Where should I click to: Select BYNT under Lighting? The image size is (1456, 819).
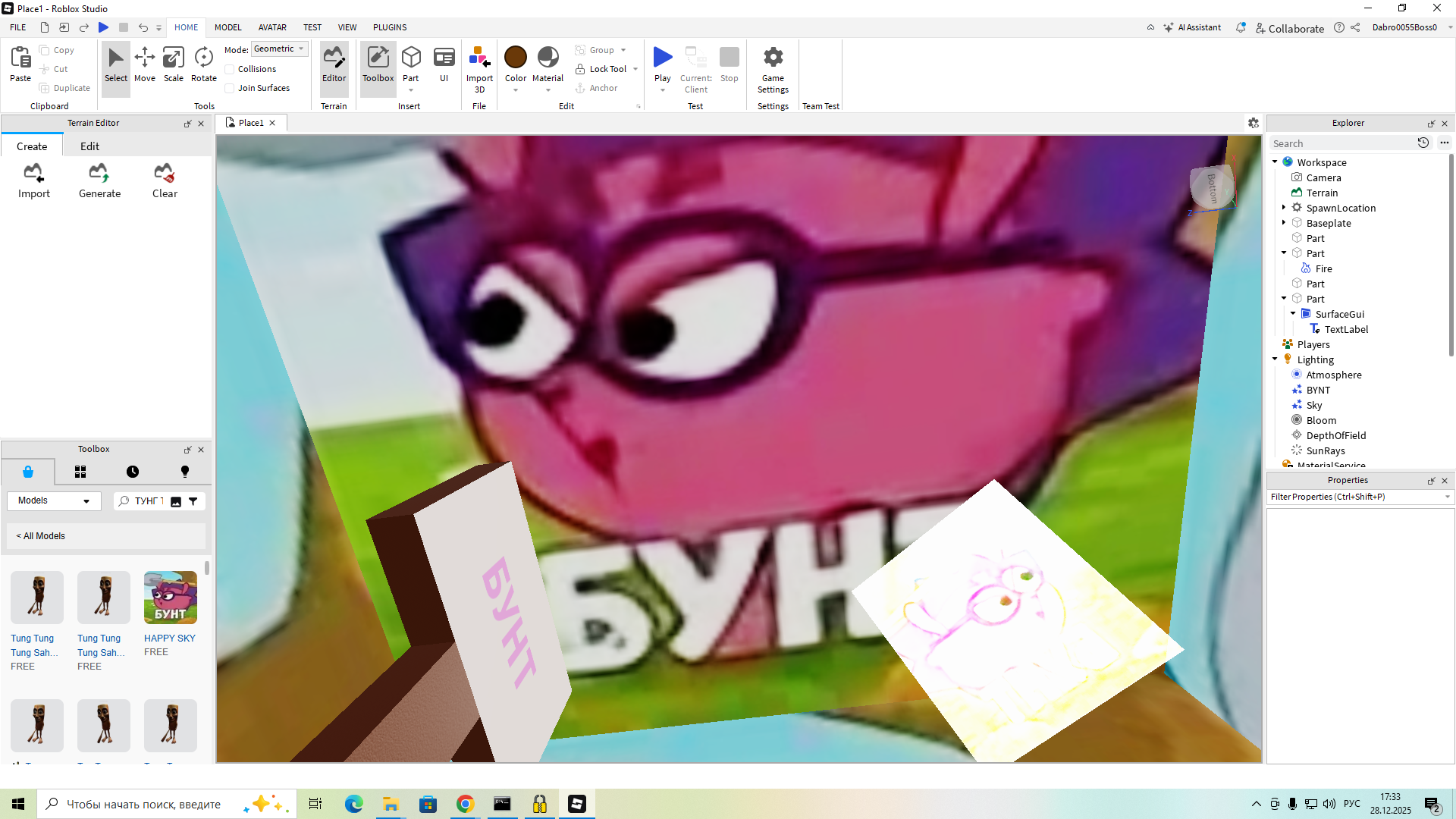(1318, 390)
